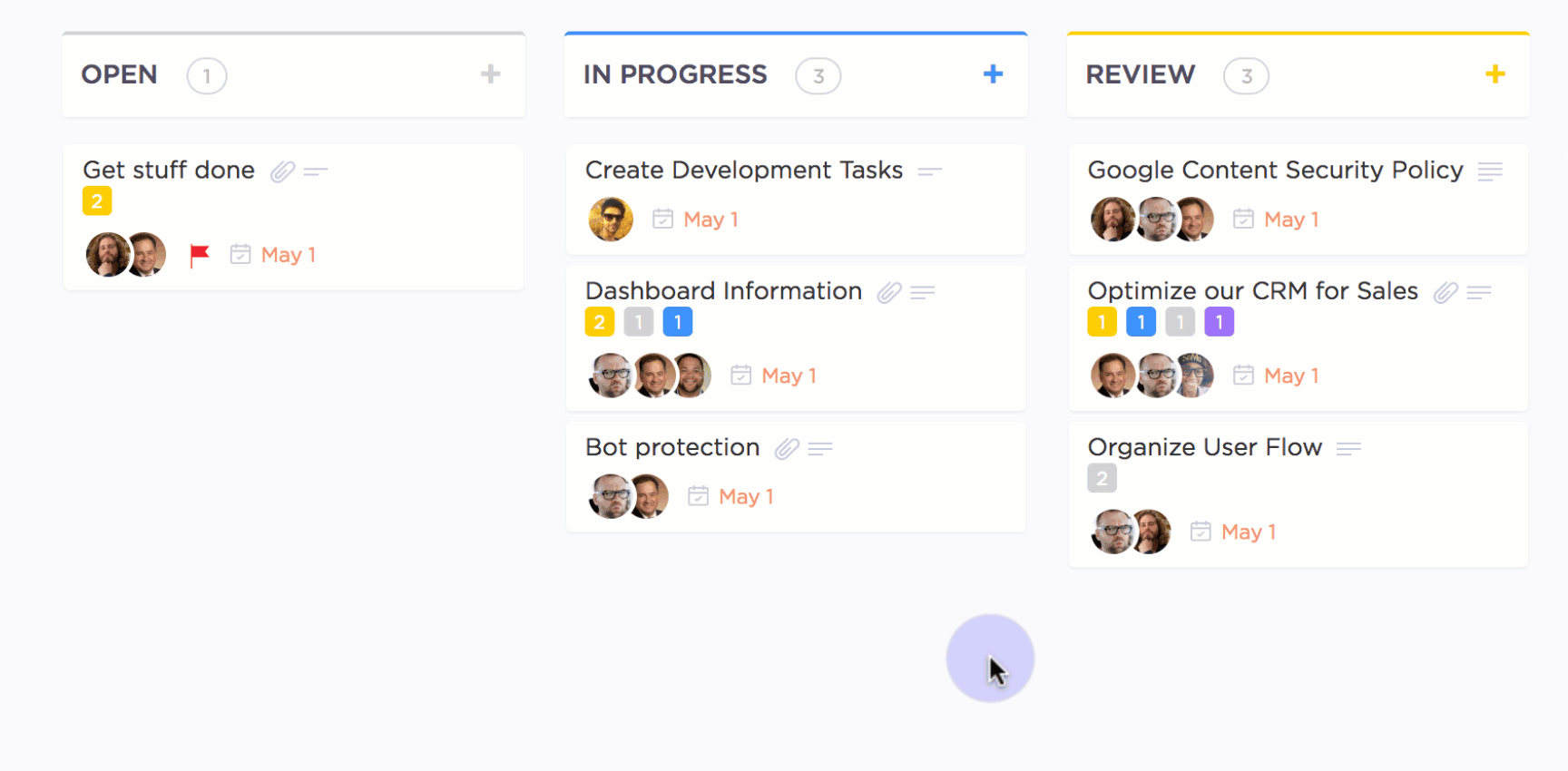The image size is (1568, 771).
Task: Click the paperclip icon on Dashboard Information
Action: (888, 292)
